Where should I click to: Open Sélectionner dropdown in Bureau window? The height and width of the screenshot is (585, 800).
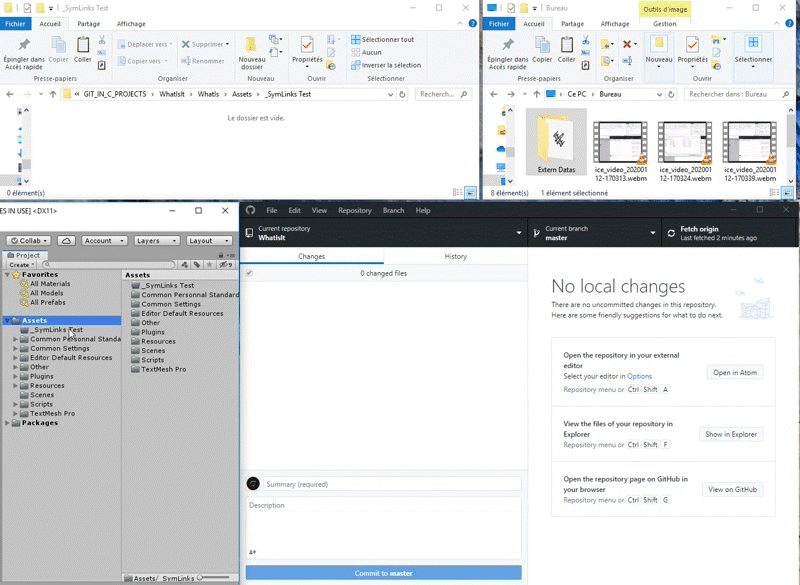(x=753, y=53)
